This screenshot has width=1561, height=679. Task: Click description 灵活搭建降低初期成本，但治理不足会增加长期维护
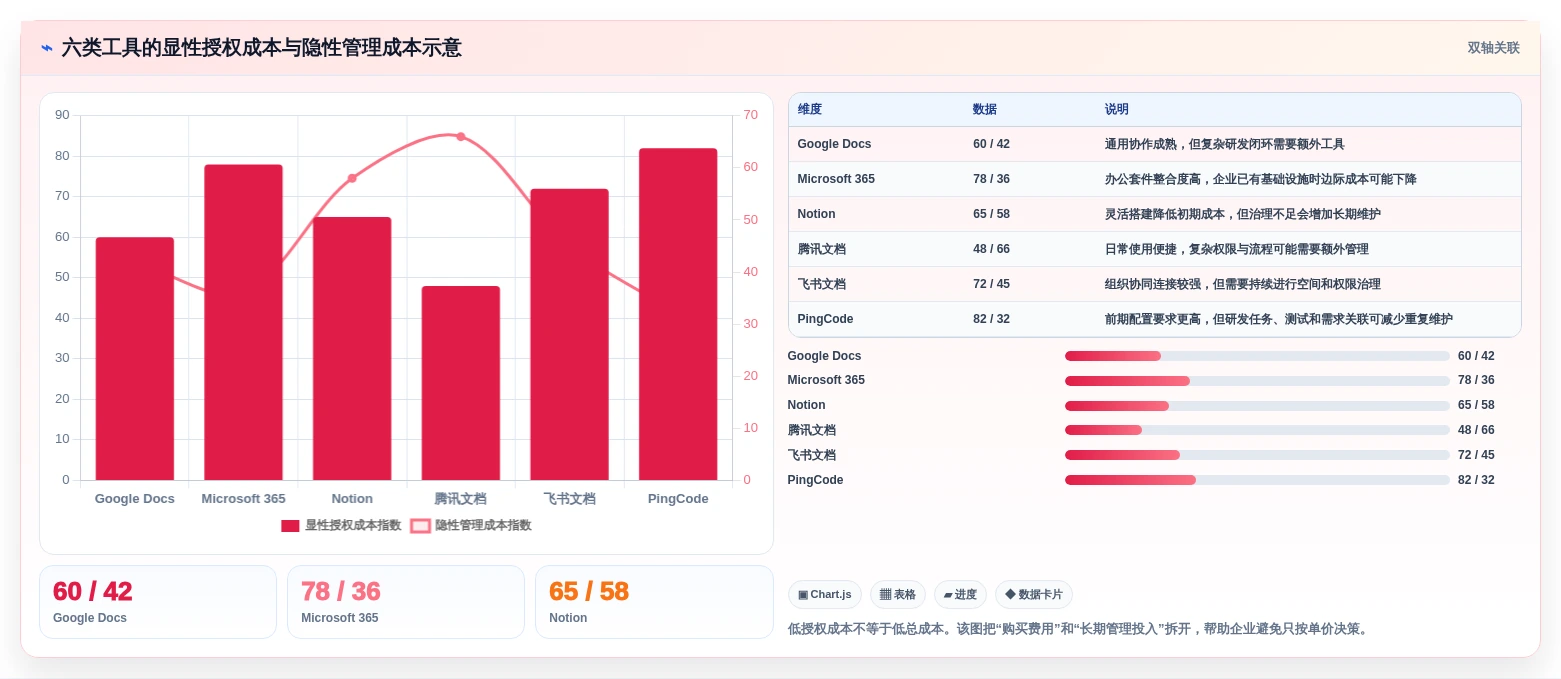[1243, 214]
